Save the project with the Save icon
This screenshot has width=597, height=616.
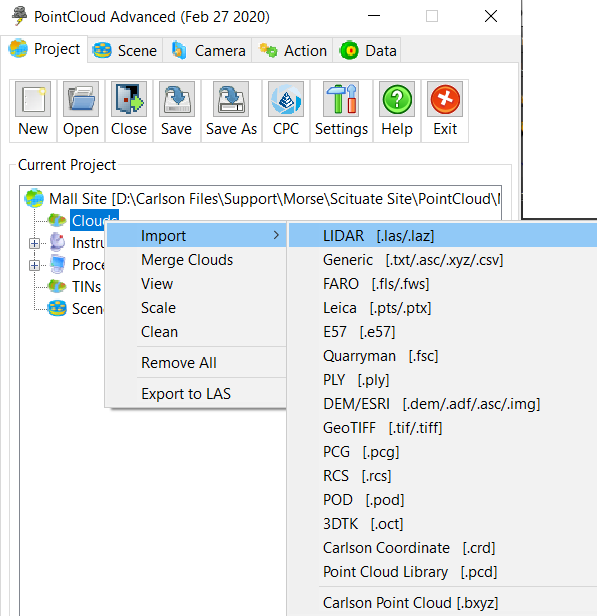(177, 99)
